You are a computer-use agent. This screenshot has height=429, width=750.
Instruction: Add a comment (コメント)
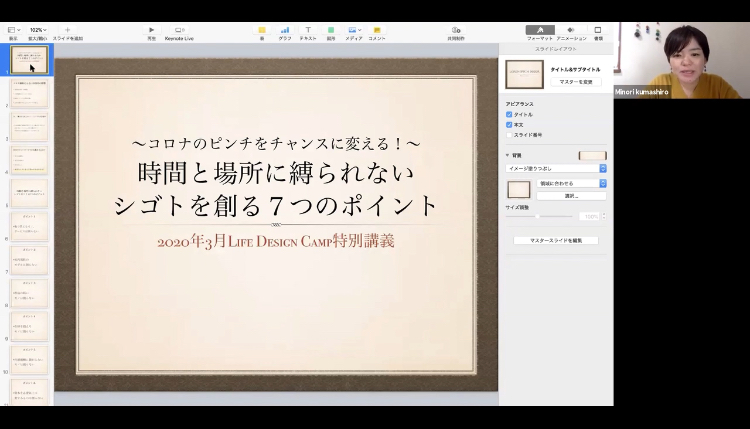point(377,30)
